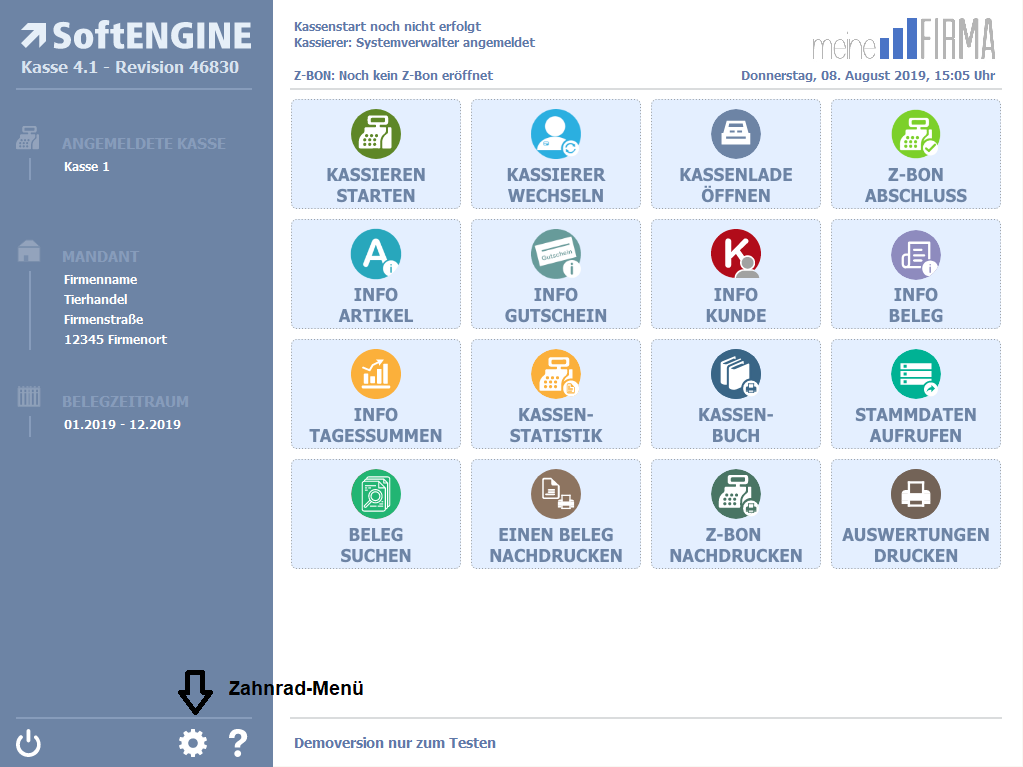The height and width of the screenshot is (767, 1023).
Task: View Info Tagessummen daily totals
Action: click(x=376, y=394)
